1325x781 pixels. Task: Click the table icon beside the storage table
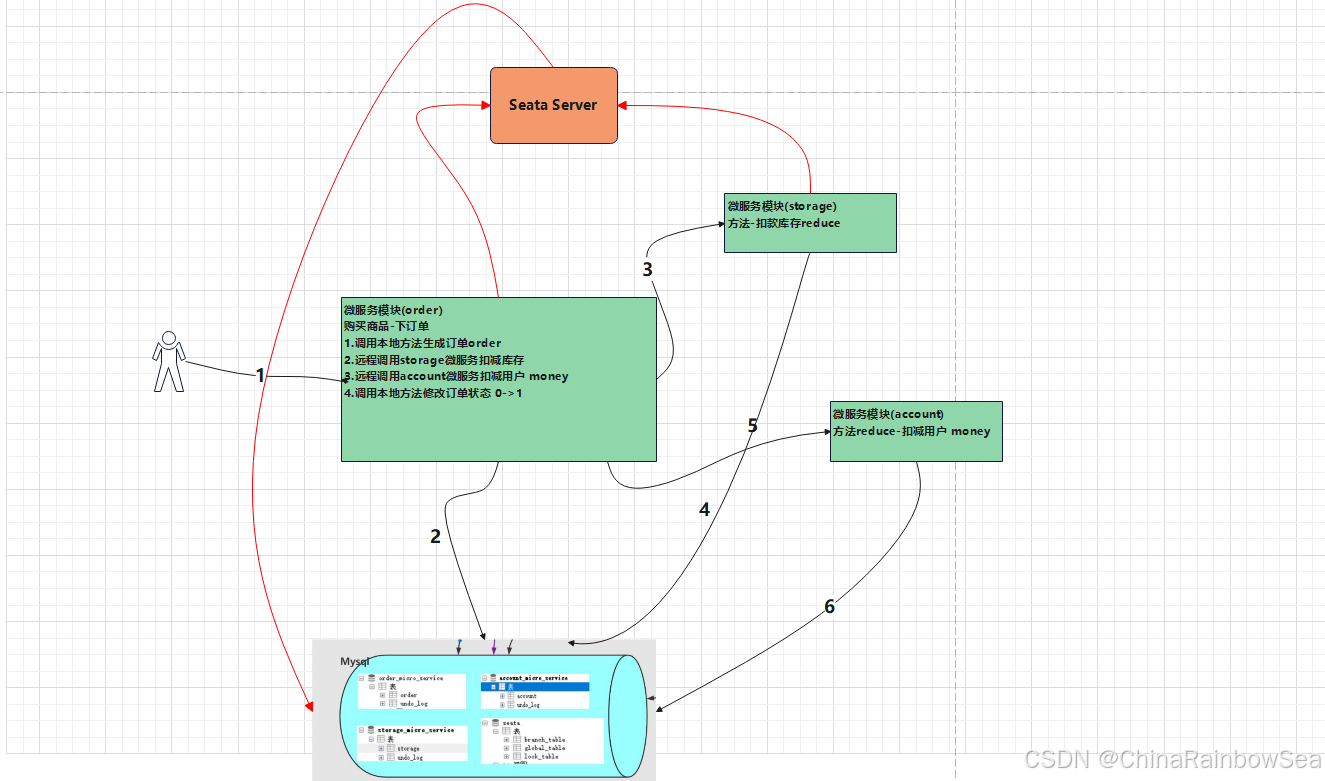[391, 748]
